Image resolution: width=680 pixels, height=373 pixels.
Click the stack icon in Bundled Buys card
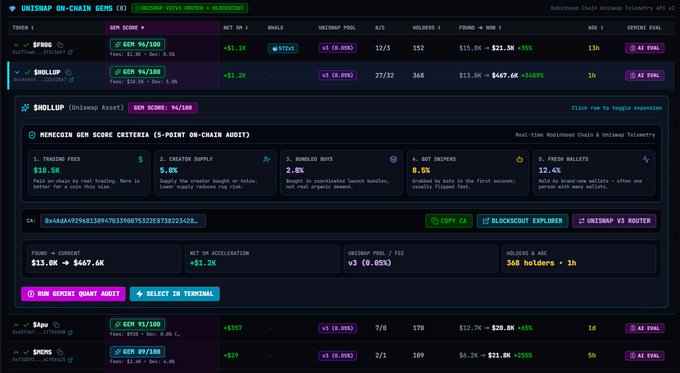[x=393, y=159]
